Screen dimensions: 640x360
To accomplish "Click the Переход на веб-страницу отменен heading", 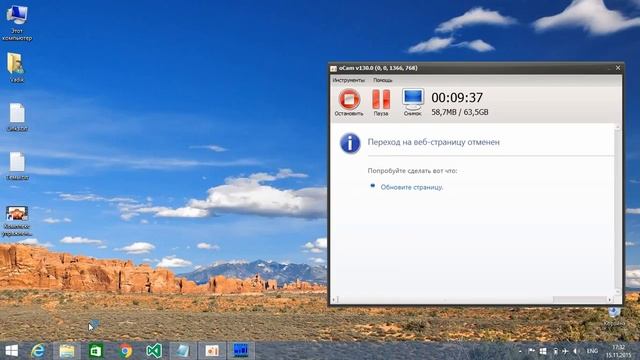I will pos(433,142).
